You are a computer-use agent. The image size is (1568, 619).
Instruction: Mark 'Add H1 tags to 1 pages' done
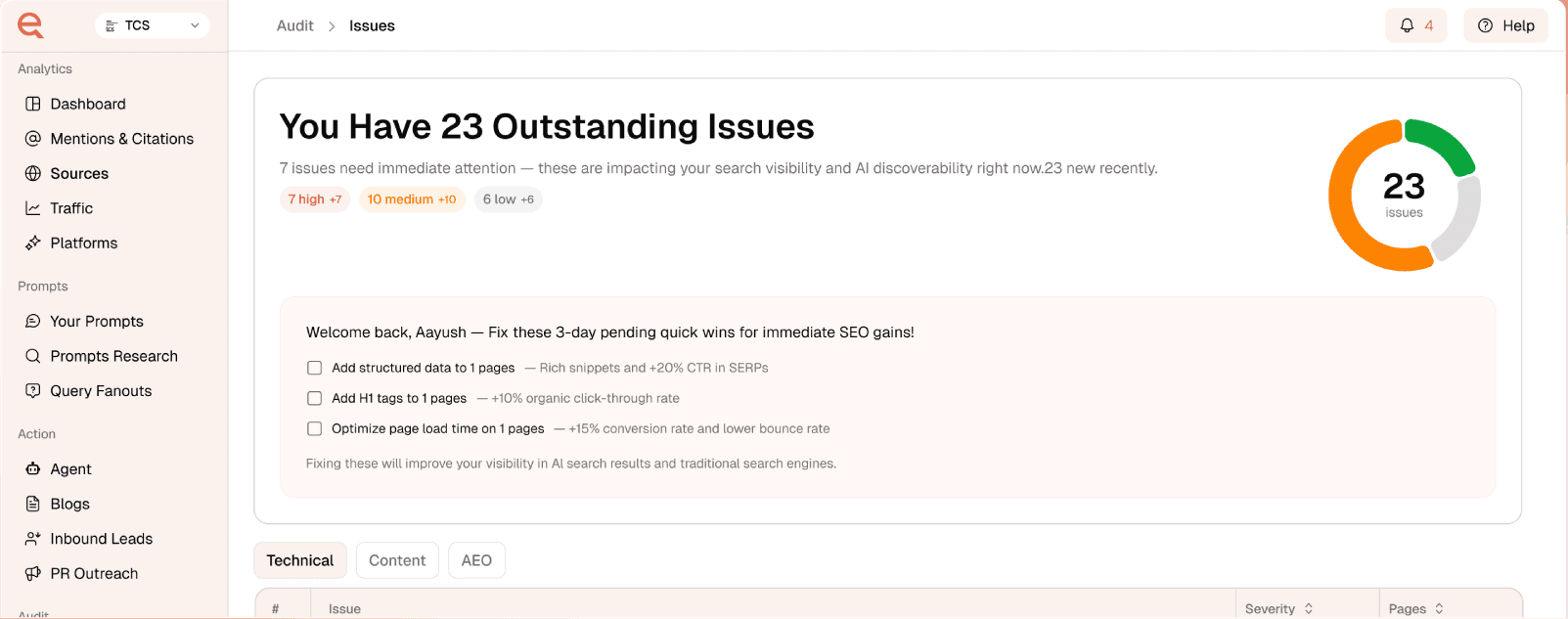point(314,398)
